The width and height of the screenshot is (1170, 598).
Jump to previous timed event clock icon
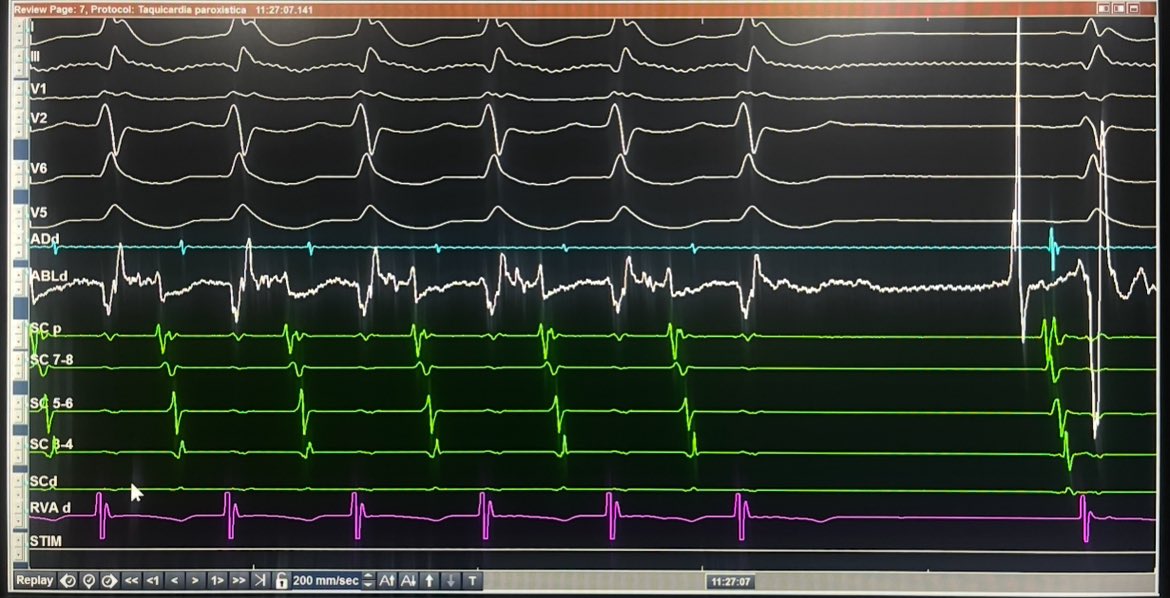pos(69,580)
